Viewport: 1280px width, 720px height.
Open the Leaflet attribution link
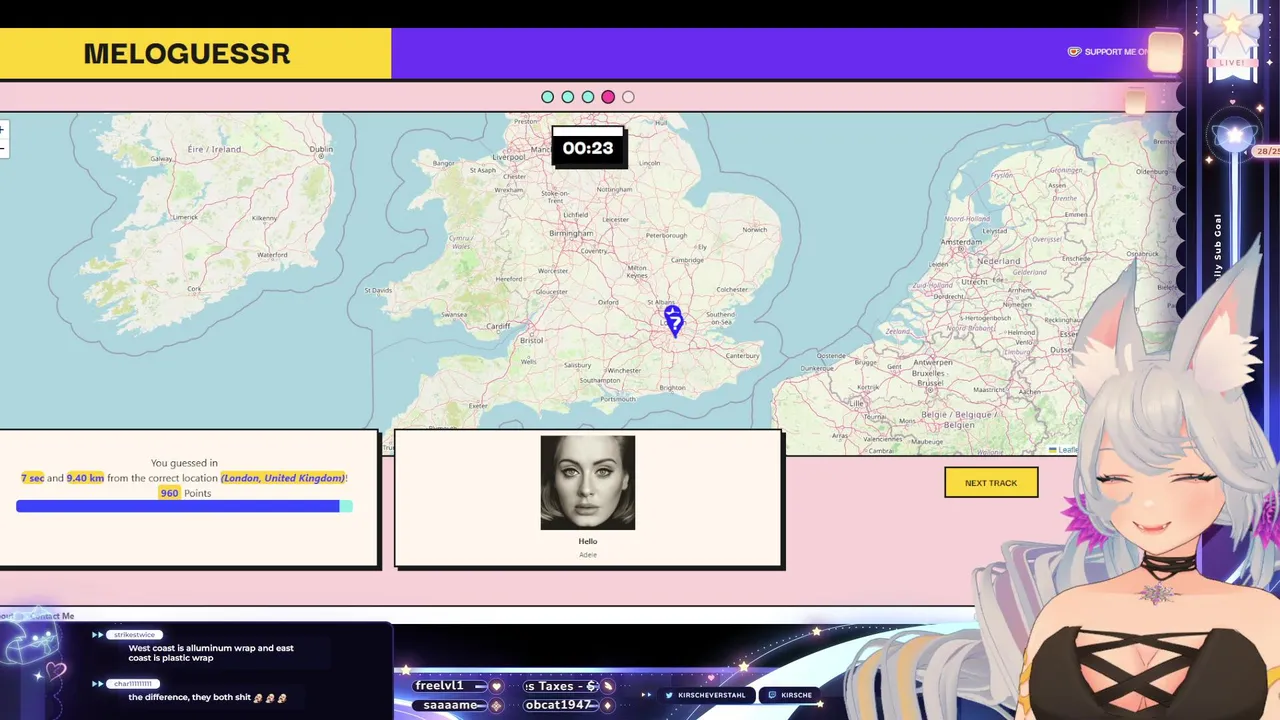click(x=1063, y=450)
